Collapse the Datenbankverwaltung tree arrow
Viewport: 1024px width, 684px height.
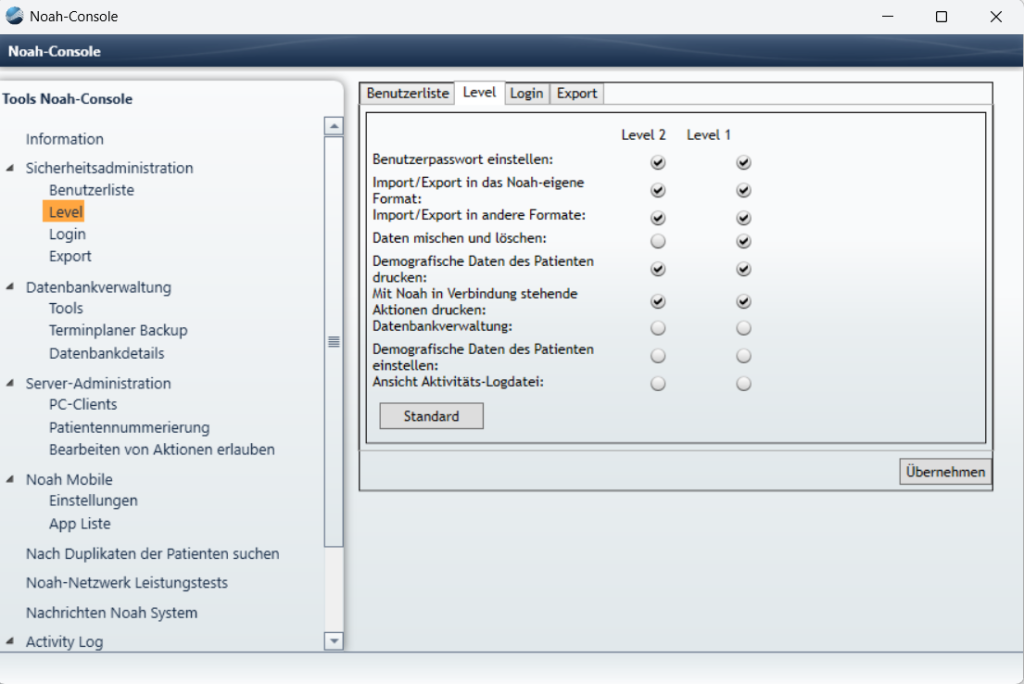coord(10,287)
